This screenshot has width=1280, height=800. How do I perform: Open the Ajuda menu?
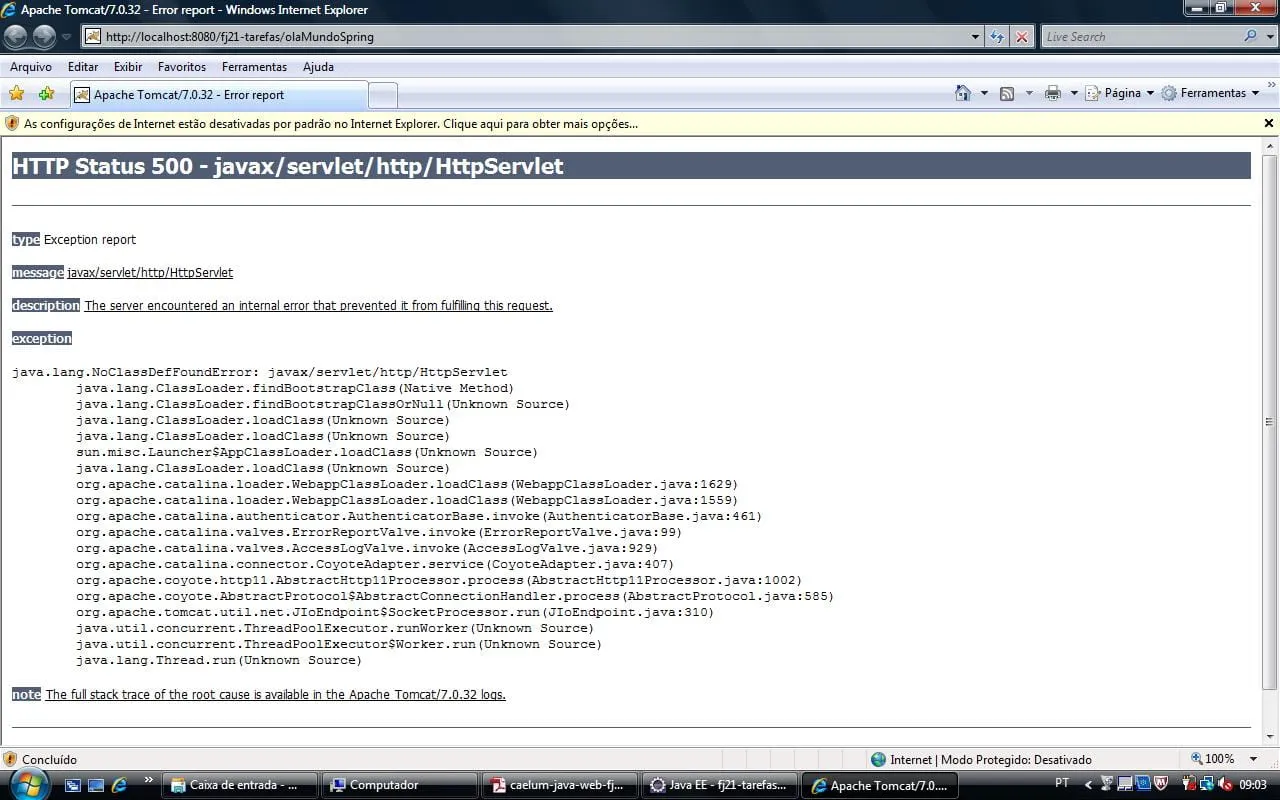[318, 67]
